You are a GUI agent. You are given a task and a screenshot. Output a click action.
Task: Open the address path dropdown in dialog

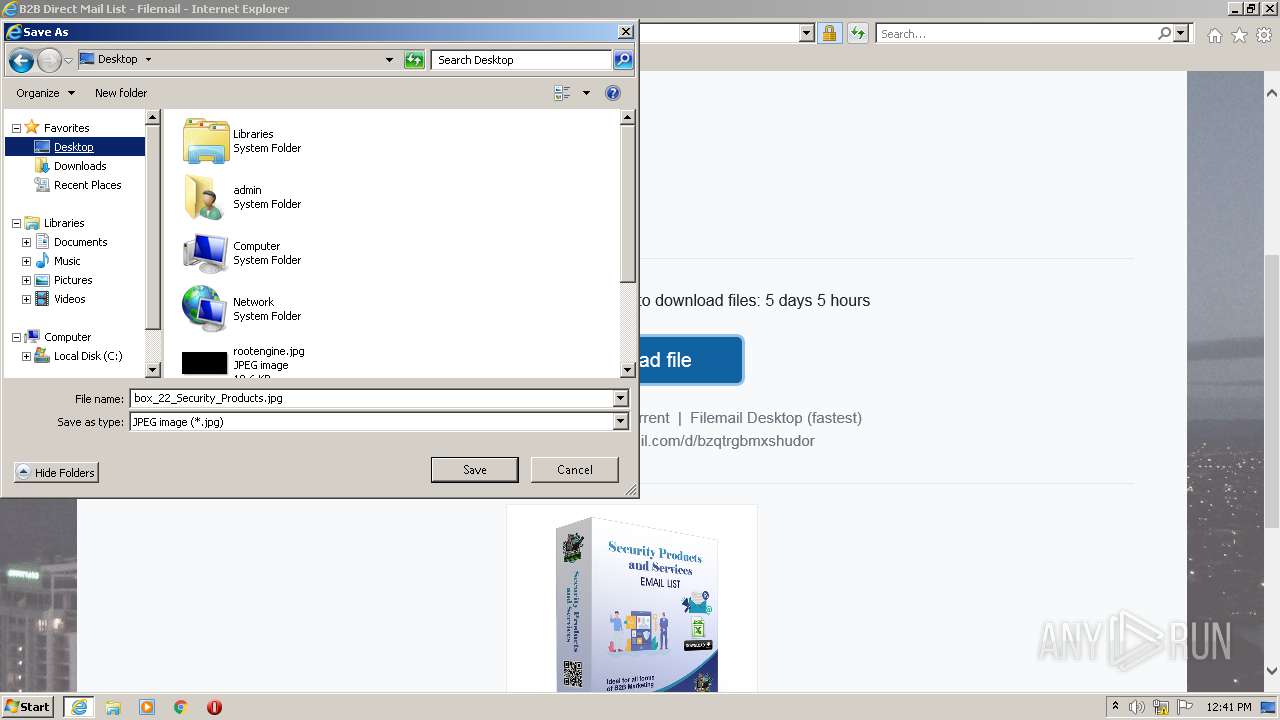(389, 60)
